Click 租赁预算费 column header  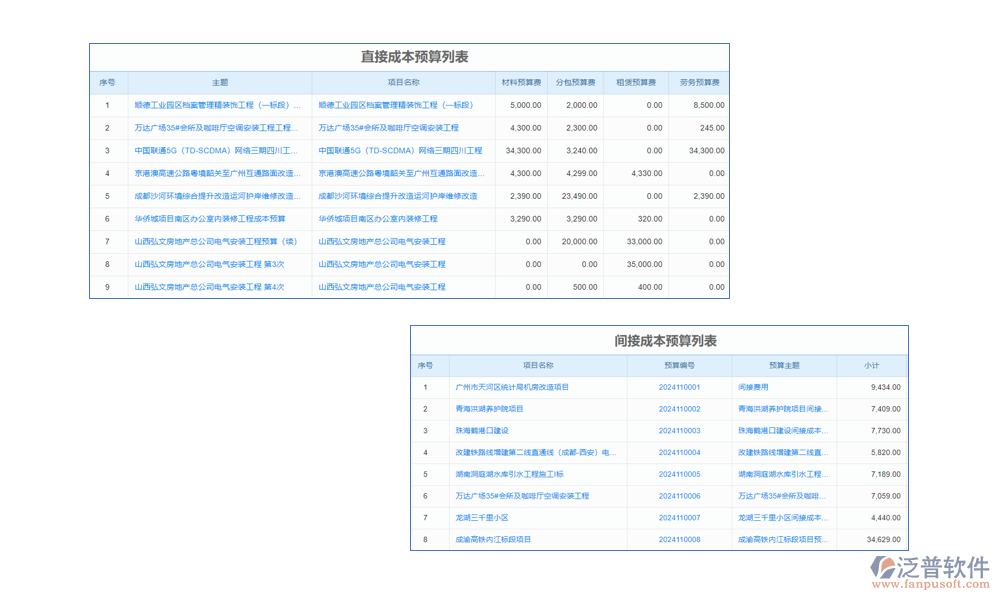[636, 83]
